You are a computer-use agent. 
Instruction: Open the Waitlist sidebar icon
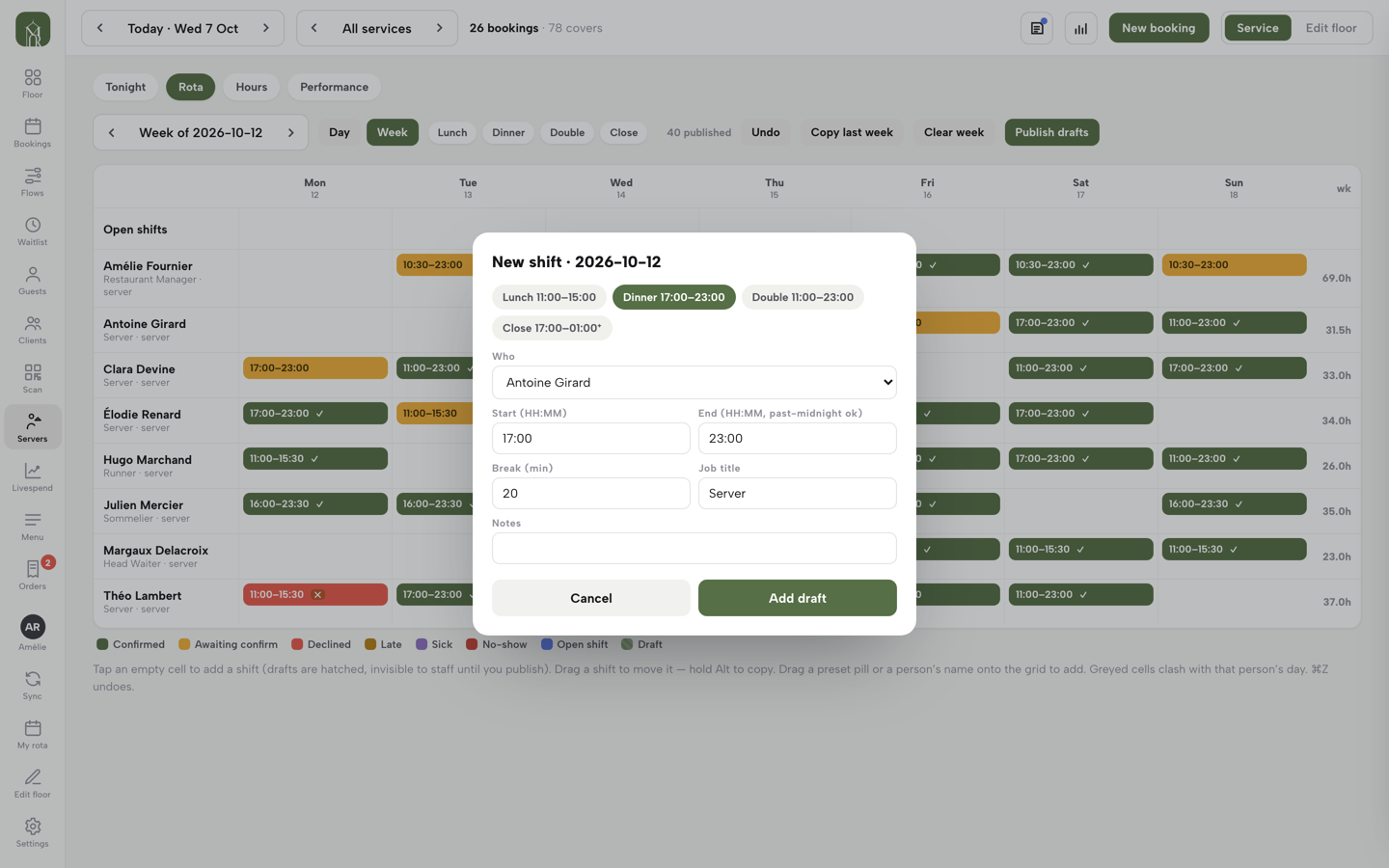coord(33,231)
